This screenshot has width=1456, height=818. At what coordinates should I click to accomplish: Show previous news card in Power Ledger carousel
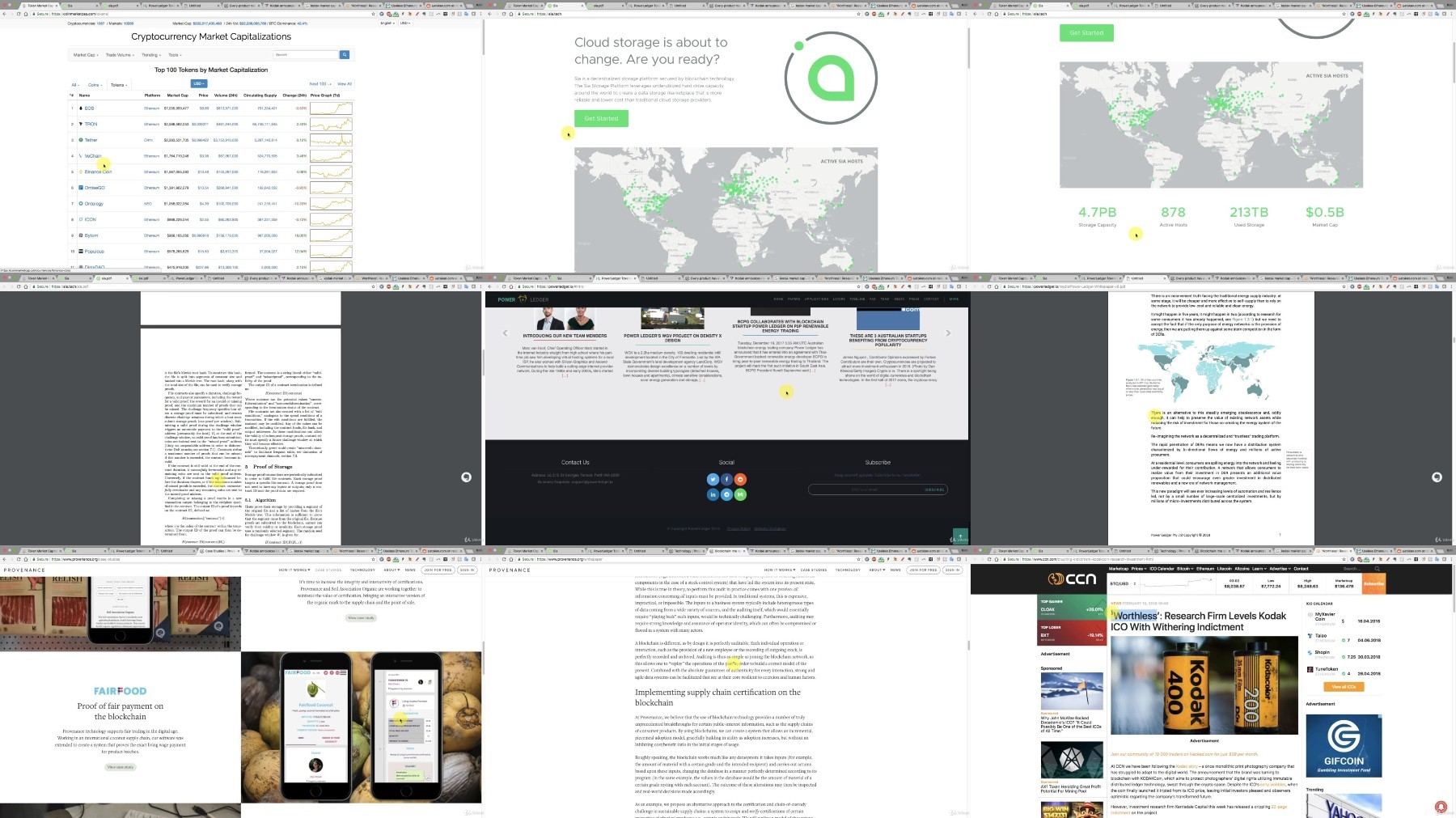coord(505,333)
